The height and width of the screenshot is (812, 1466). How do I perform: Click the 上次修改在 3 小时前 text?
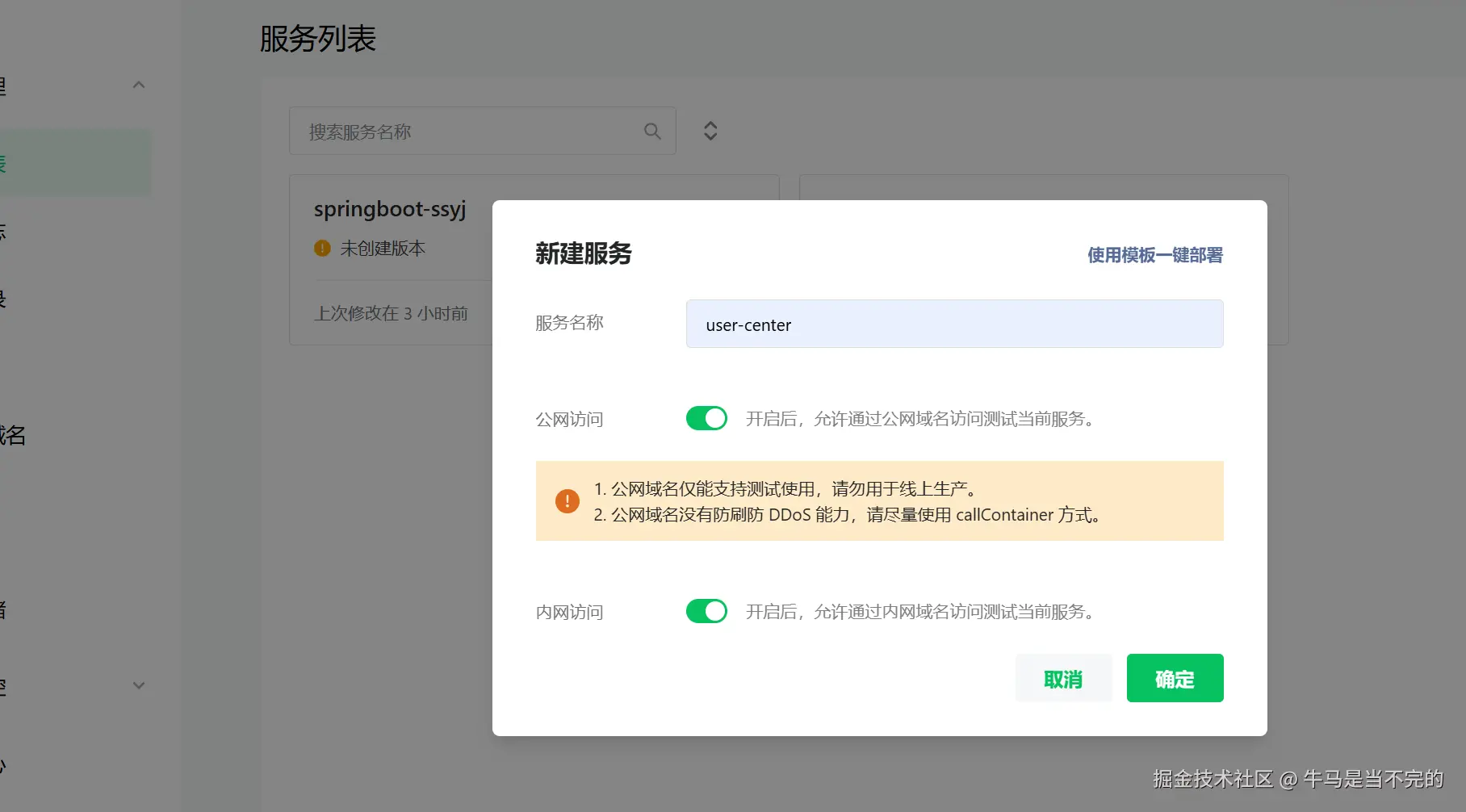[x=391, y=313]
